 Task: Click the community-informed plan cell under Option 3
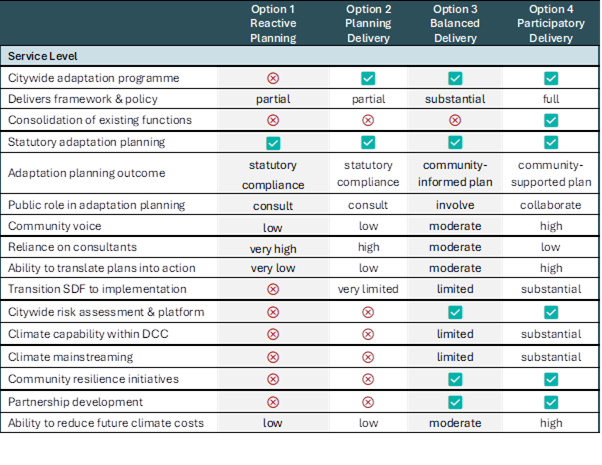pyautogui.click(x=455, y=173)
